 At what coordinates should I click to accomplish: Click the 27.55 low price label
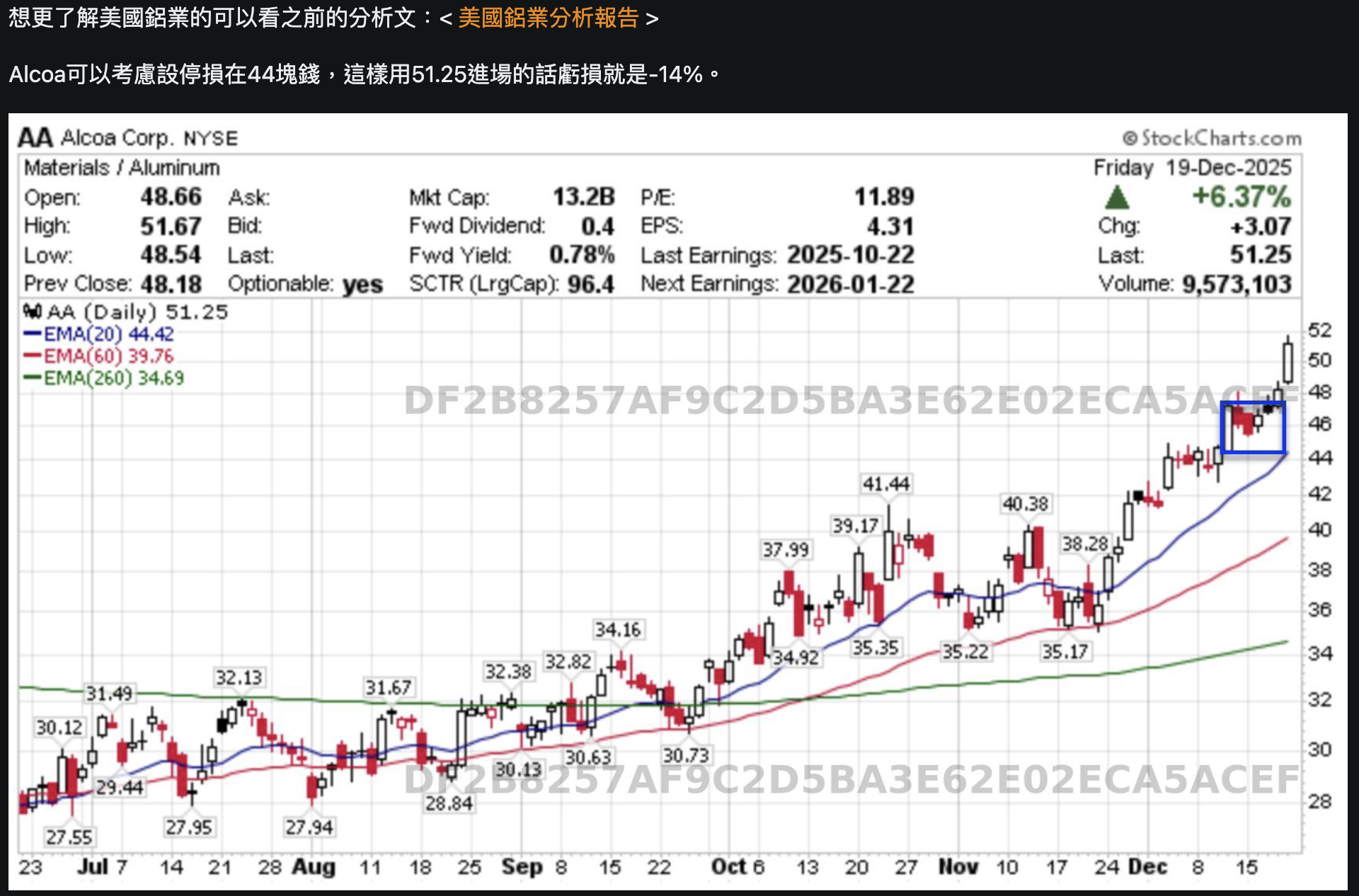pyautogui.click(x=69, y=837)
